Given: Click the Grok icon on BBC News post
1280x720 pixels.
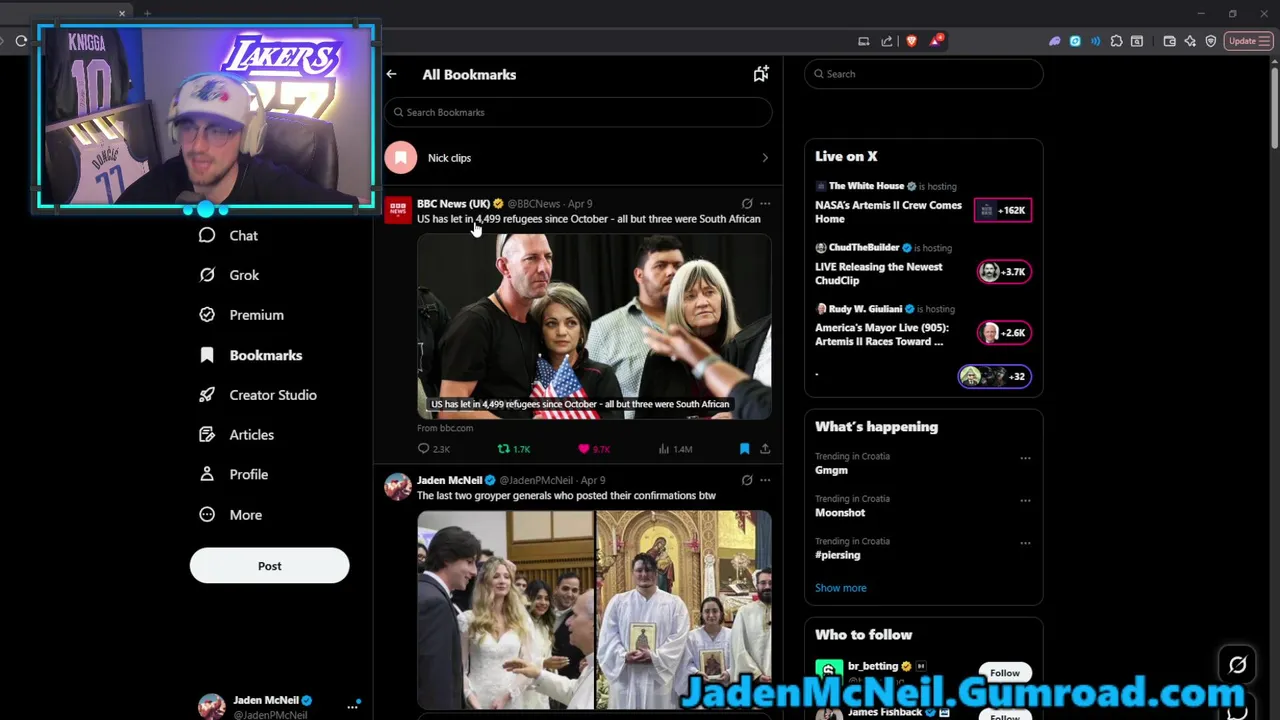Looking at the screenshot, I should coord(747,203).
